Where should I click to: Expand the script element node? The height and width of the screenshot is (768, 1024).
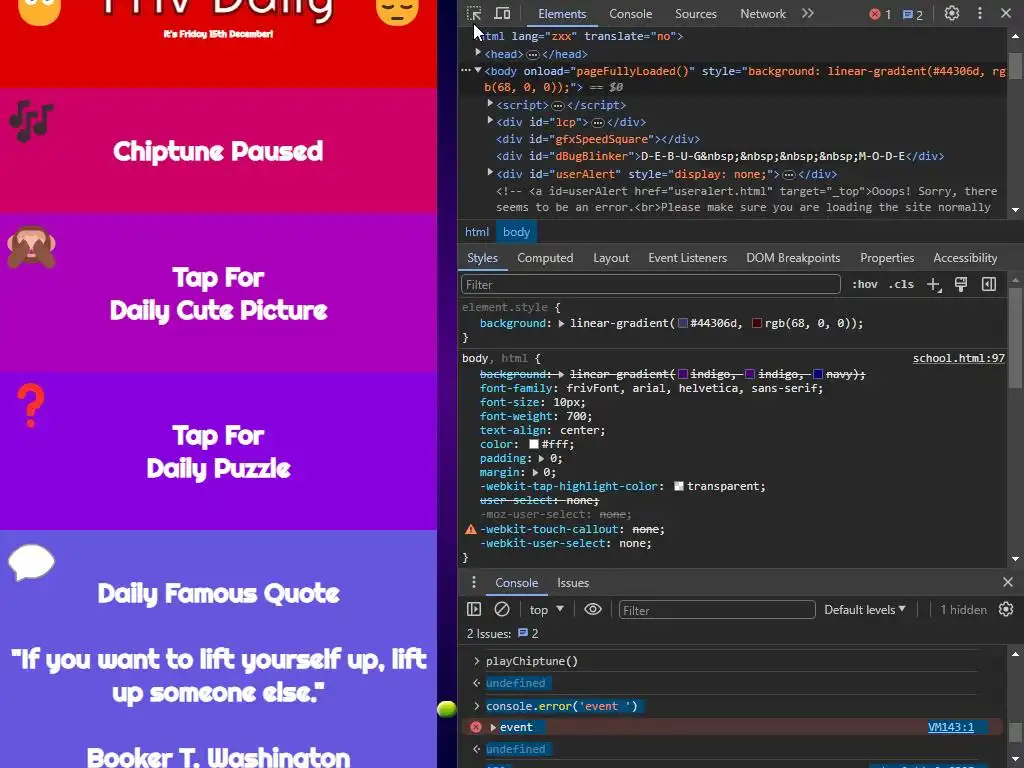[x=490, y=104]
